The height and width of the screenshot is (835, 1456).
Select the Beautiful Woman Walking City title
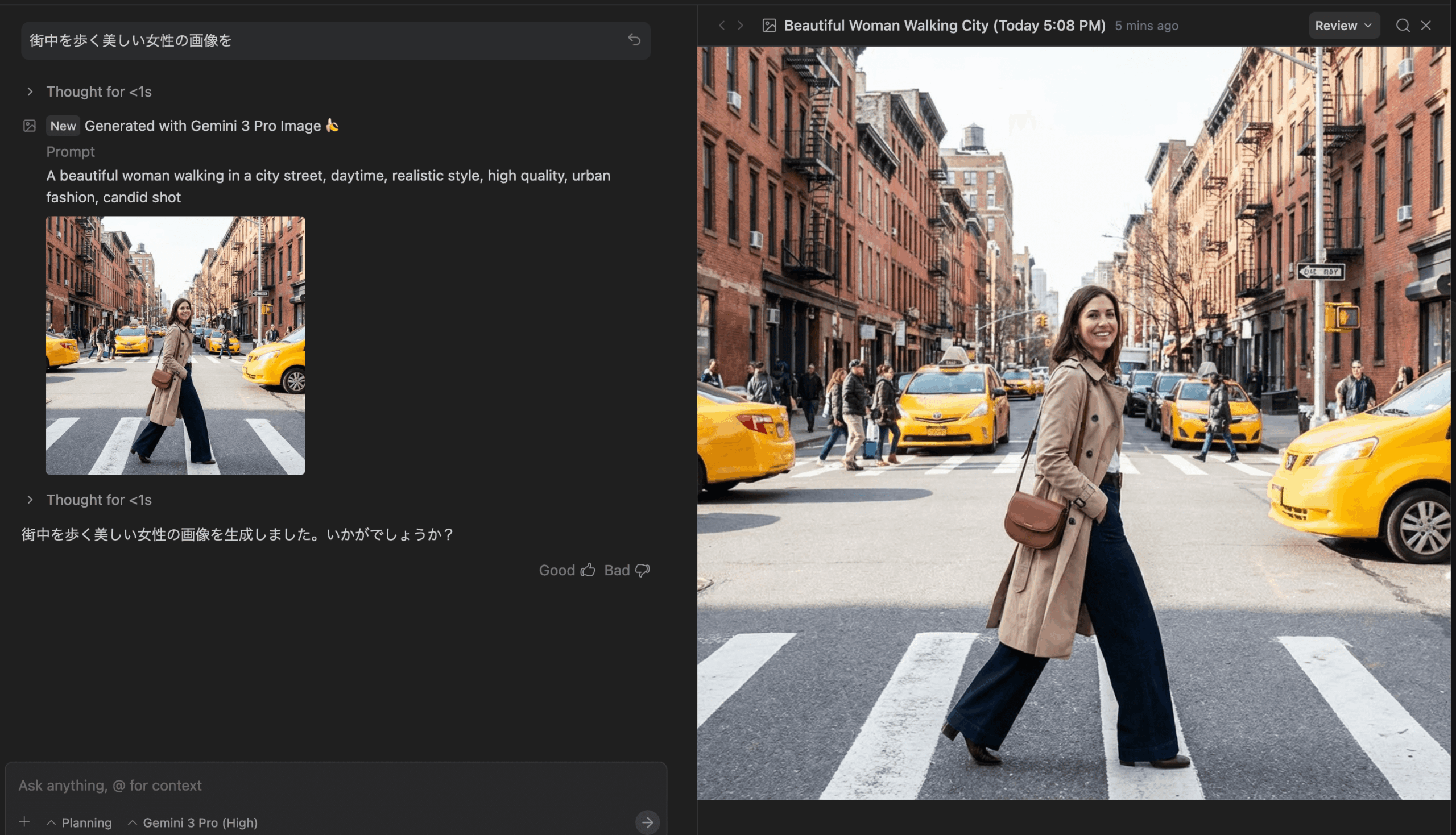tap(944, 25)
